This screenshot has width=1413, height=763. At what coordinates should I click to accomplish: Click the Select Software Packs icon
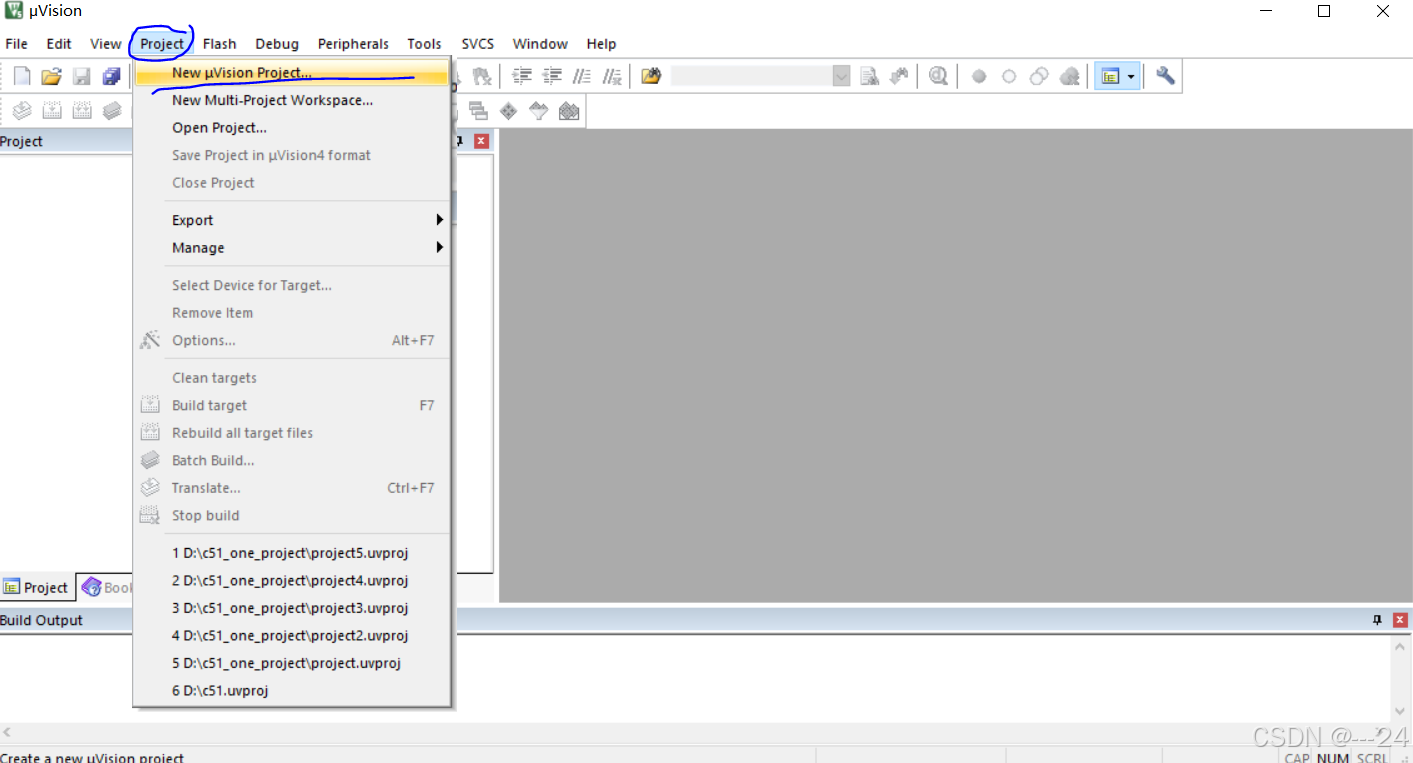coord(539,111)
